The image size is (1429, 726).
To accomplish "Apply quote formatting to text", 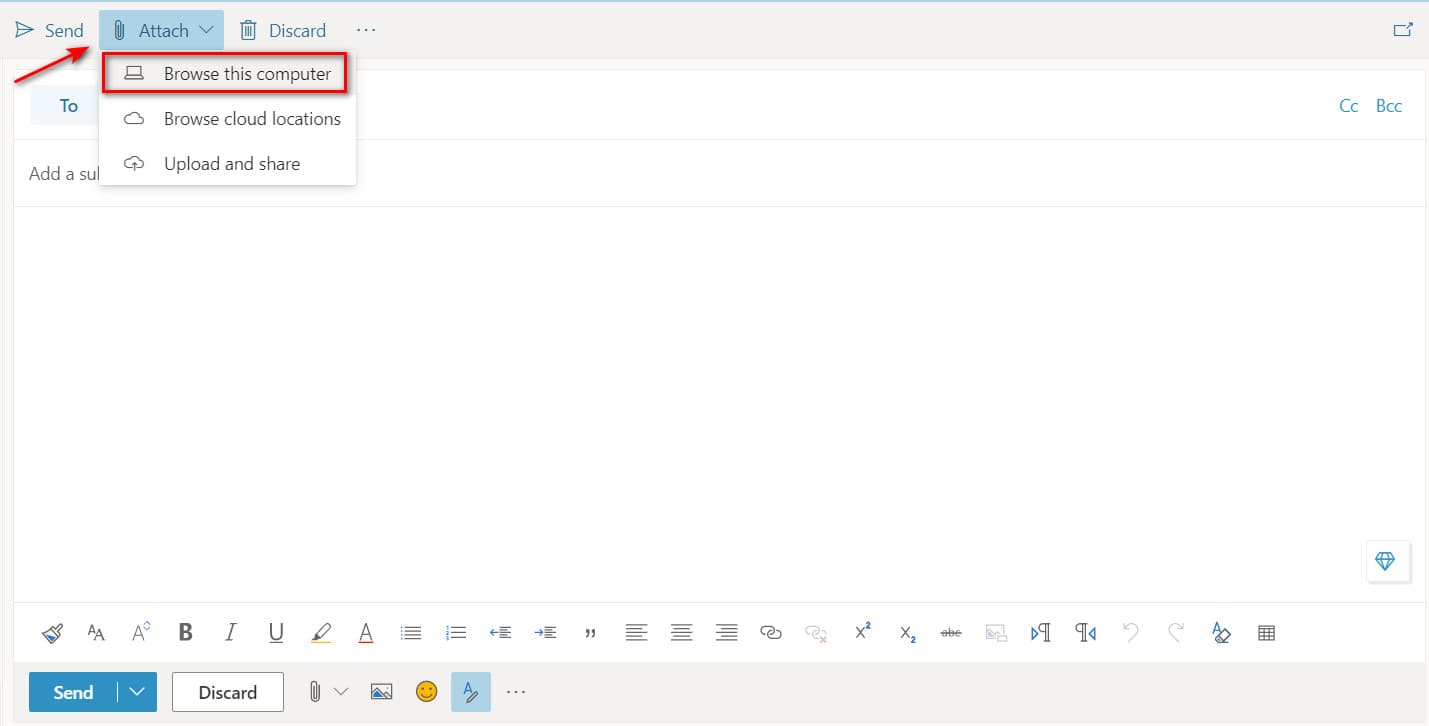I will pyautogui.click(x=590, y=633).
